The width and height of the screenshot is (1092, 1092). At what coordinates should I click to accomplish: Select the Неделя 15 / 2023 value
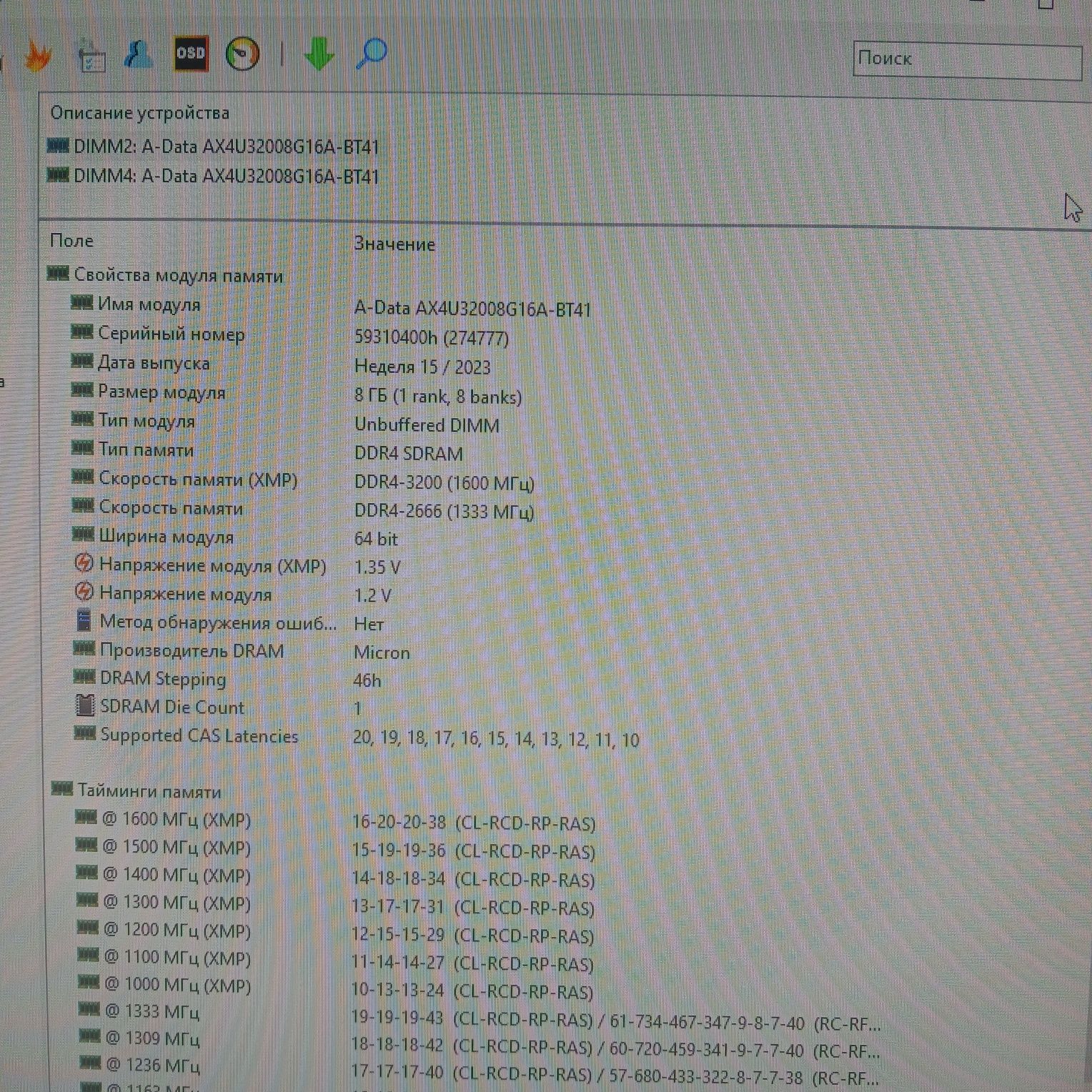[422, 367]
